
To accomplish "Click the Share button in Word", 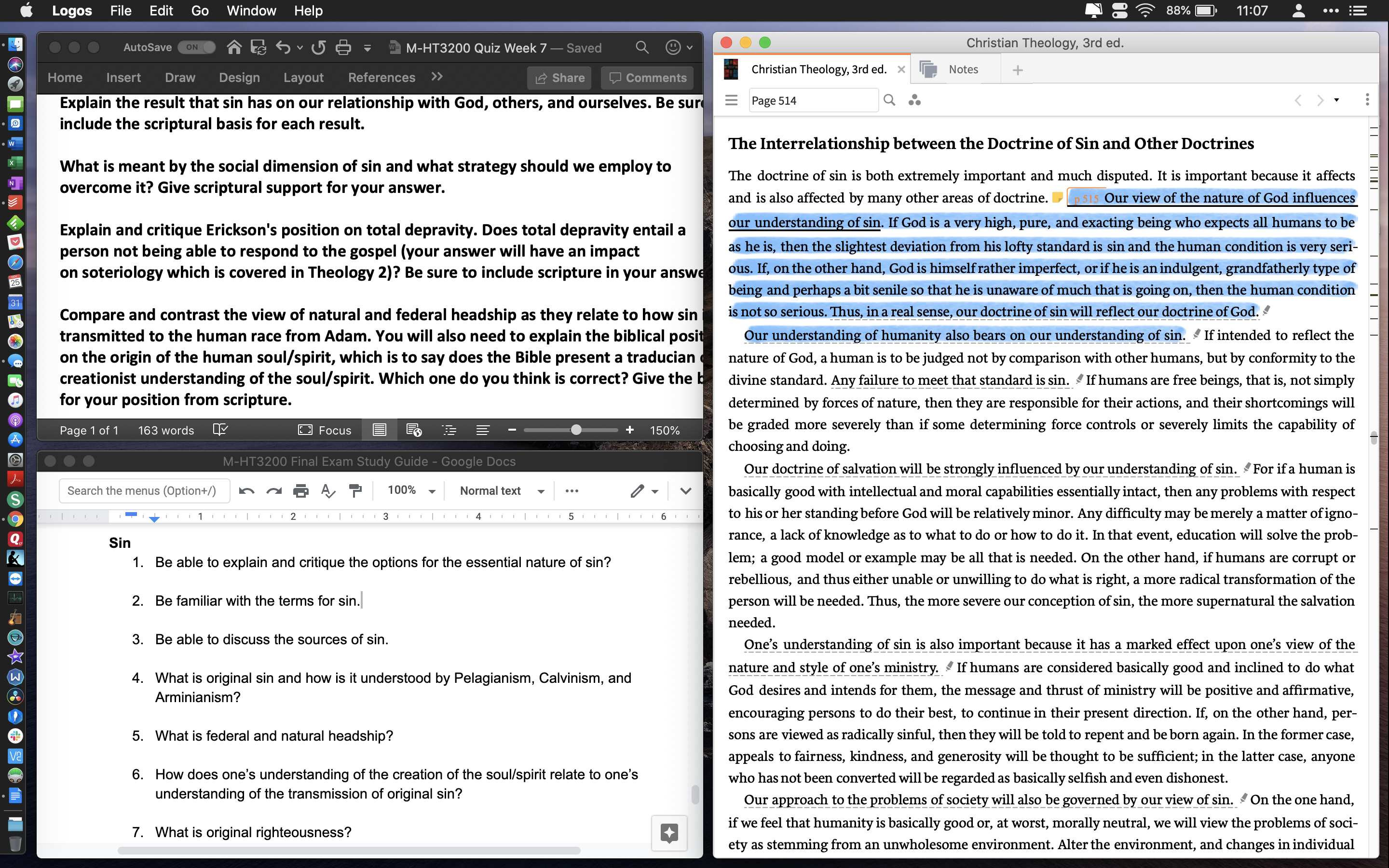I will (559, 78).
